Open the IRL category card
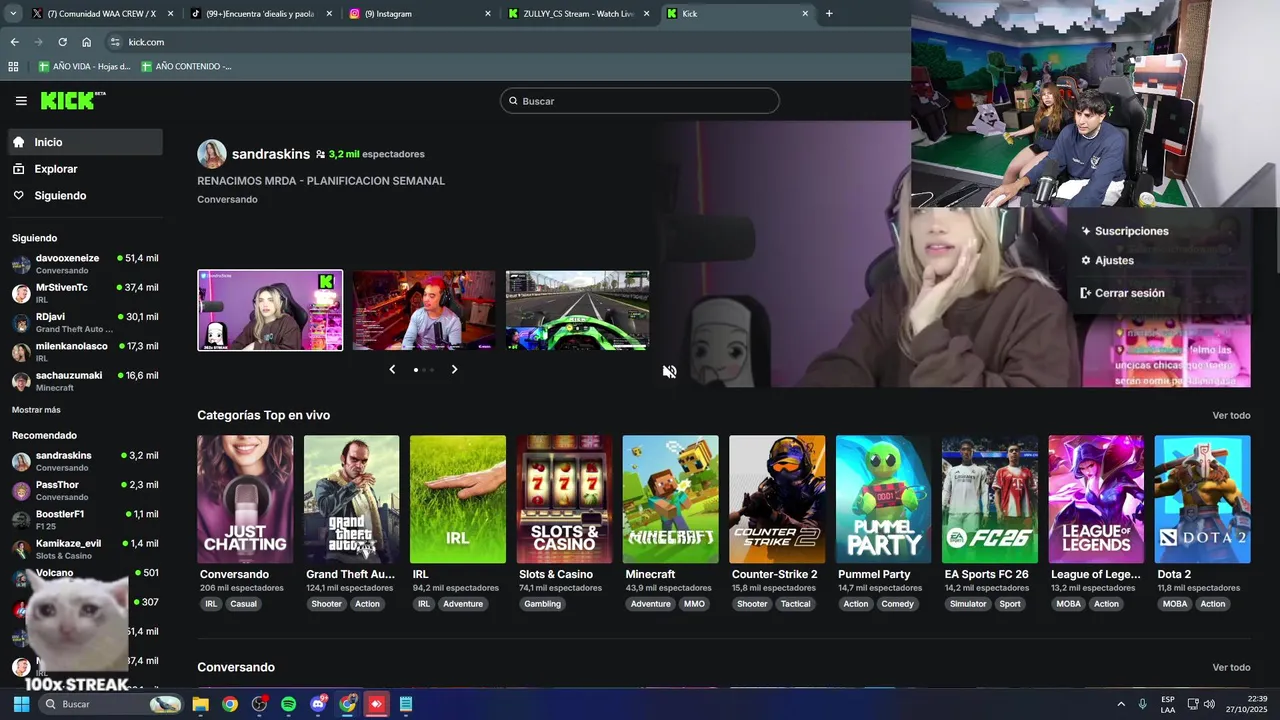1280x720 pixels. pyautogui.click(x=458, y=499)
